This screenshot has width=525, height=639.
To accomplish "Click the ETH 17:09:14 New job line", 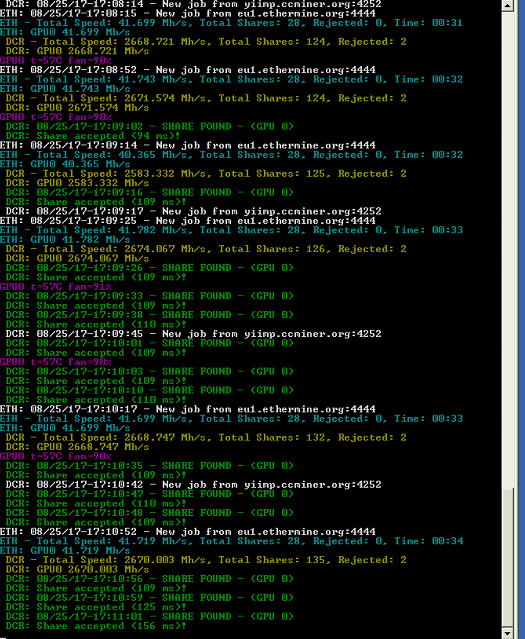I will point(188,145).
